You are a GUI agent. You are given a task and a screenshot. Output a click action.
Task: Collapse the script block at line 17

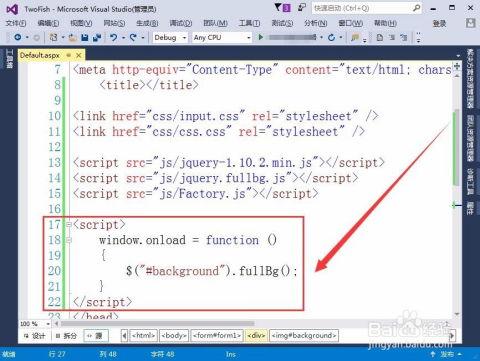[x=69, y=225]
